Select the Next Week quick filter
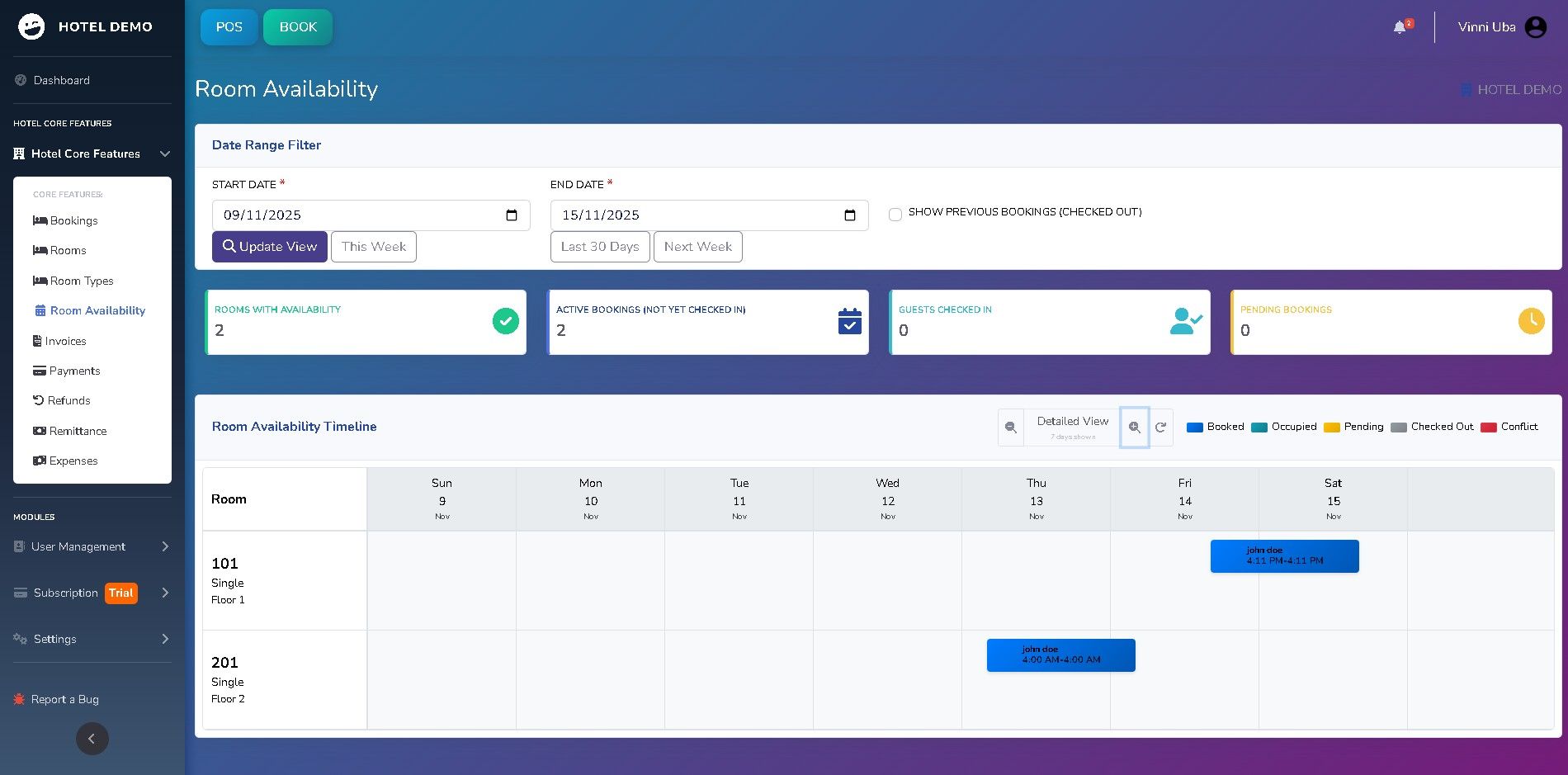Viewport: 1568px width, 775px height. (698, 247)
